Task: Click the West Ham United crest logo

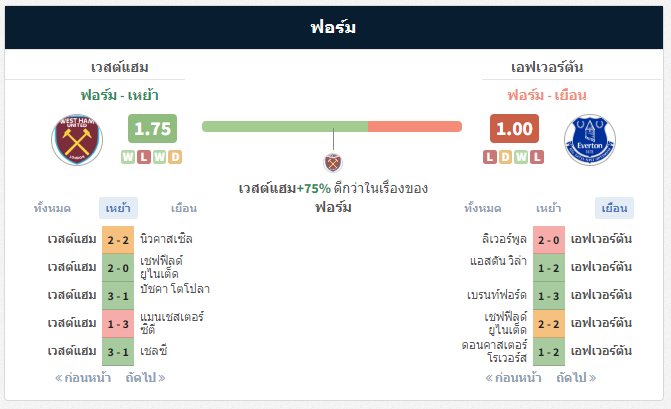Action: [77, 140]
